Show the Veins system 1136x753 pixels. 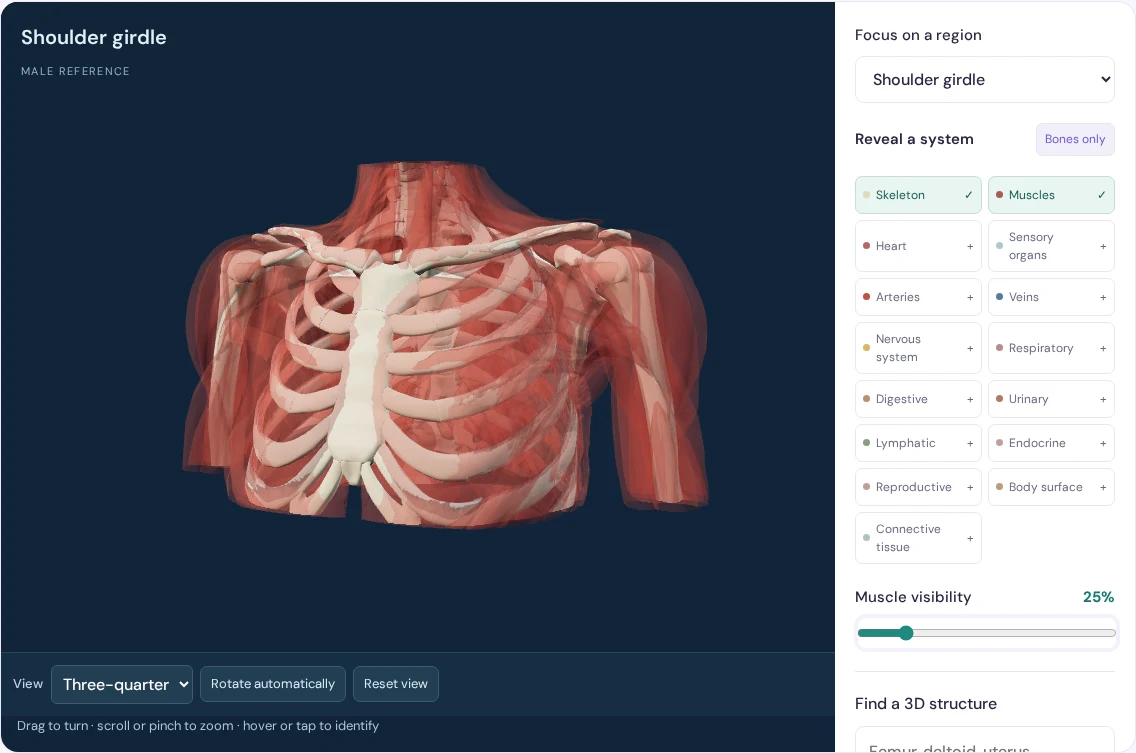pyautogui.click(x=1051, y=297)
